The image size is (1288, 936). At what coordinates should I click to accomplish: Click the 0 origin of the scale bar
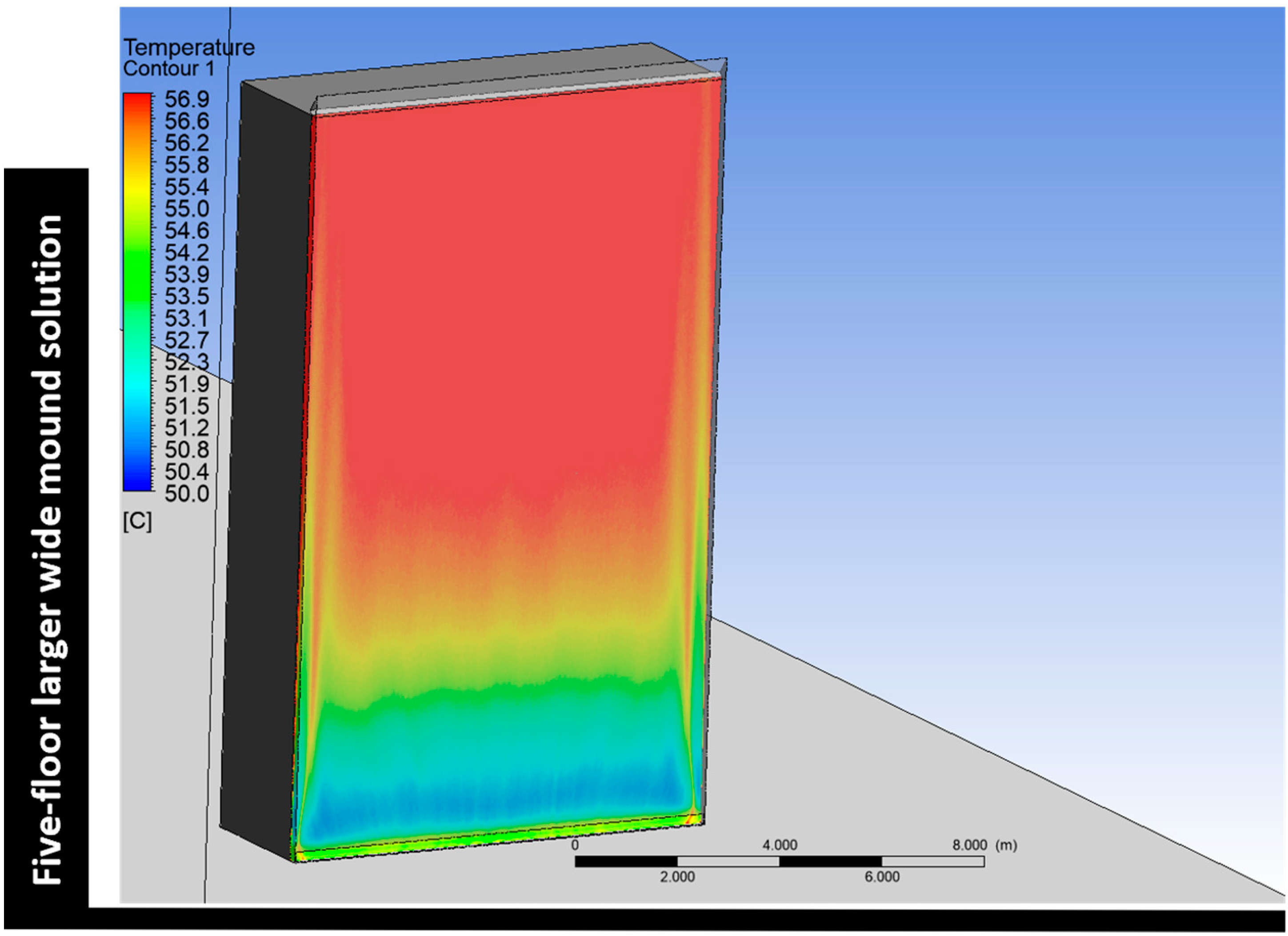(575, 845)
